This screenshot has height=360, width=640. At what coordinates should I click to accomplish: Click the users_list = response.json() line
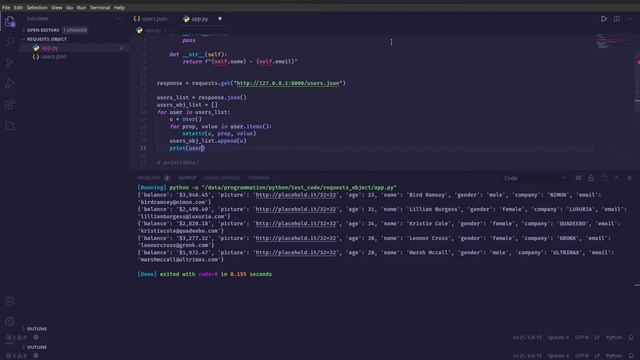pyautogui.click(x=202, y=98)
